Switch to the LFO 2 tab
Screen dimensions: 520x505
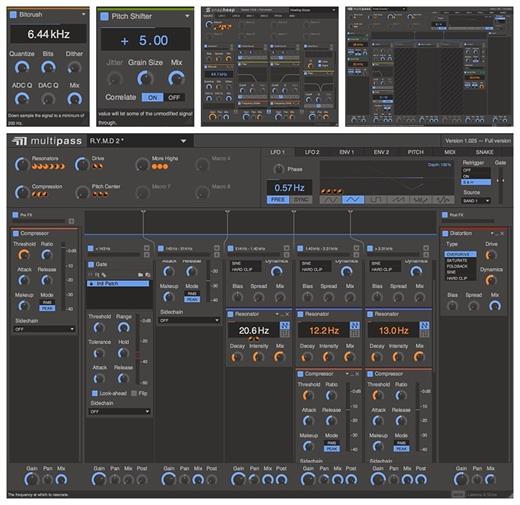pos(312,152)
